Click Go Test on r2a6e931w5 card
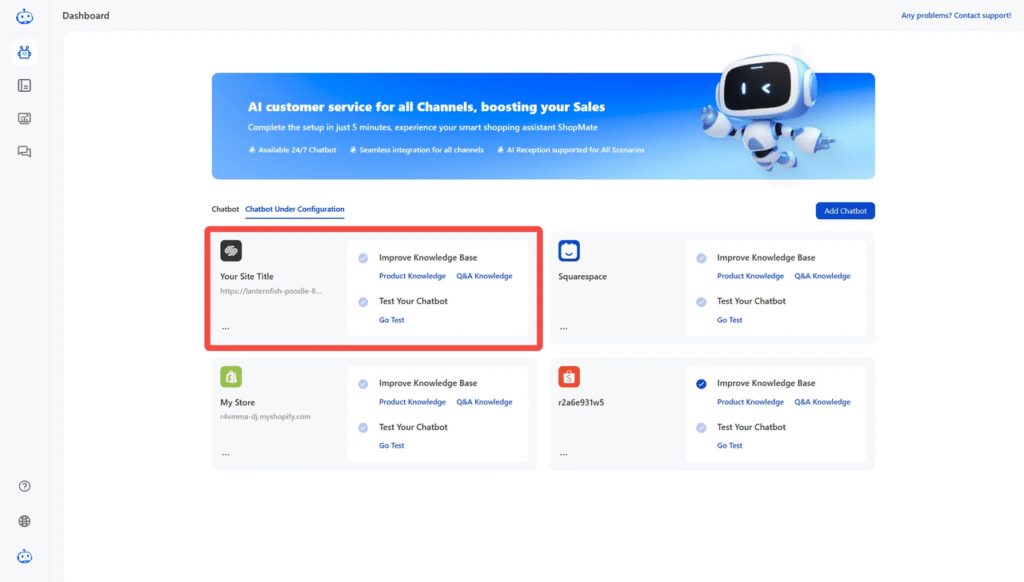 [x=729, y=445]
